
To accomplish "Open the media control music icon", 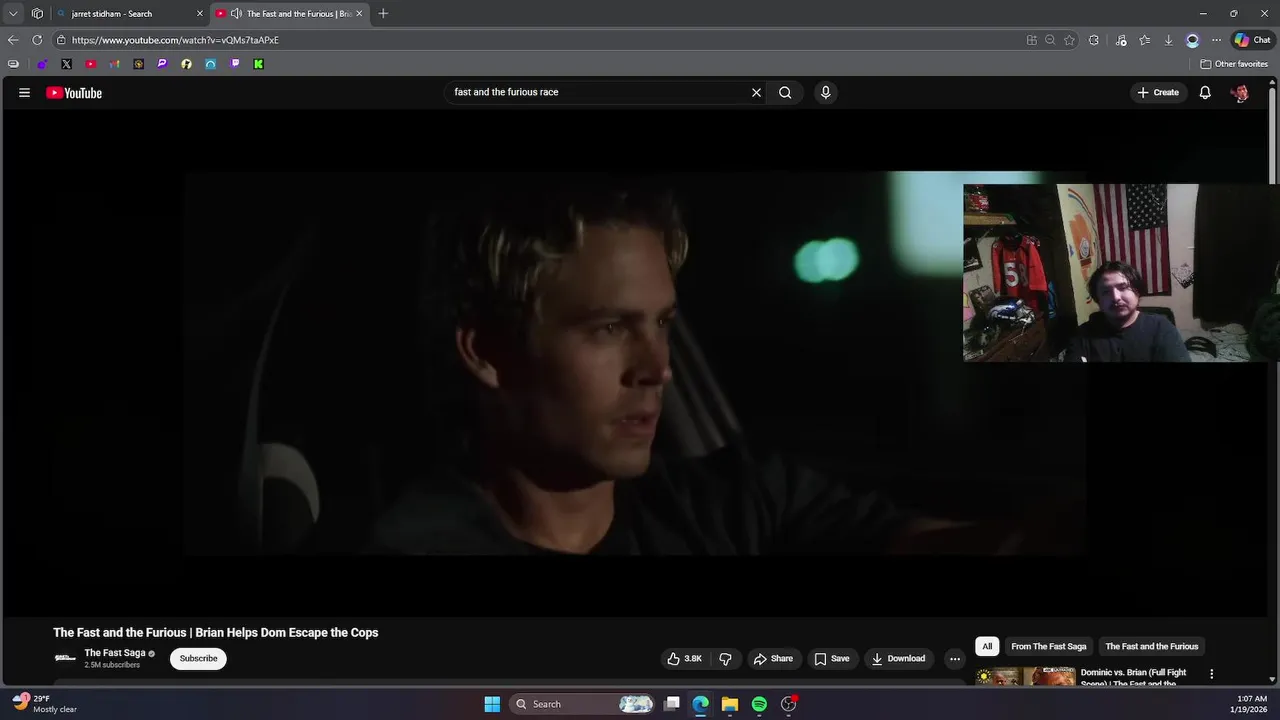I will coord(1121,40).
